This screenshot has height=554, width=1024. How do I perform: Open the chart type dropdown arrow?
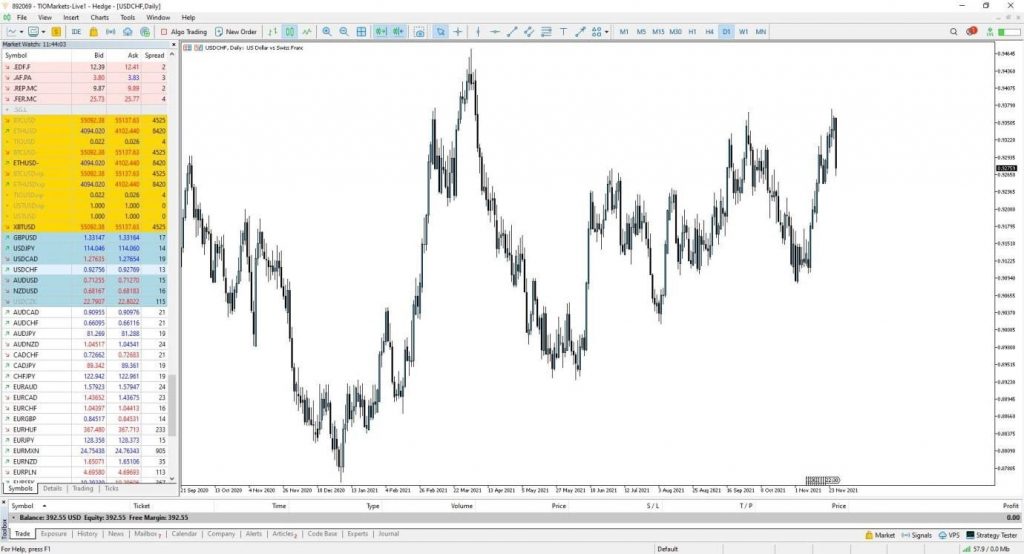(22, 31)
